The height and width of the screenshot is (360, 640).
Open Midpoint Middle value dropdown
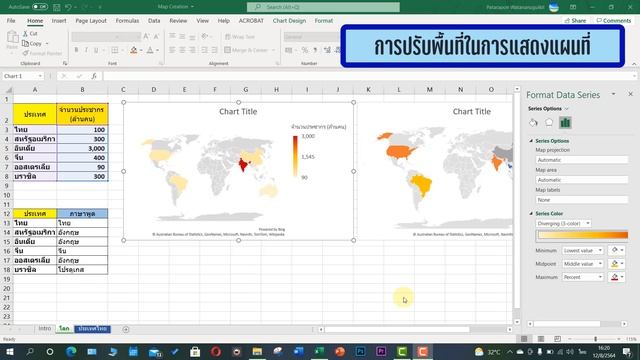tap(582, 264)
